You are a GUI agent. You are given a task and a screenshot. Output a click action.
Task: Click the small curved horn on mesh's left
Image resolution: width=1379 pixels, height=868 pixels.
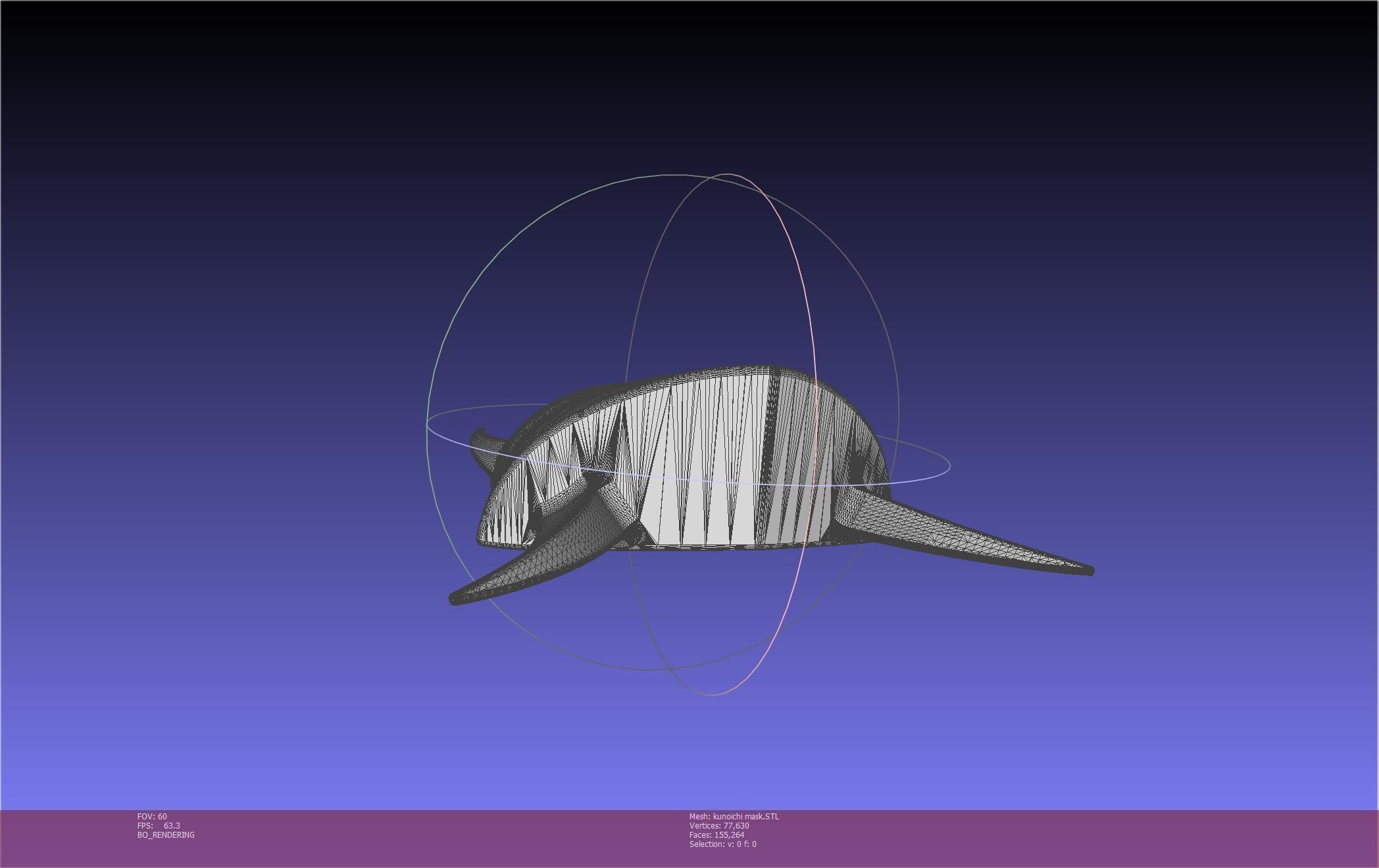(482, 439)
